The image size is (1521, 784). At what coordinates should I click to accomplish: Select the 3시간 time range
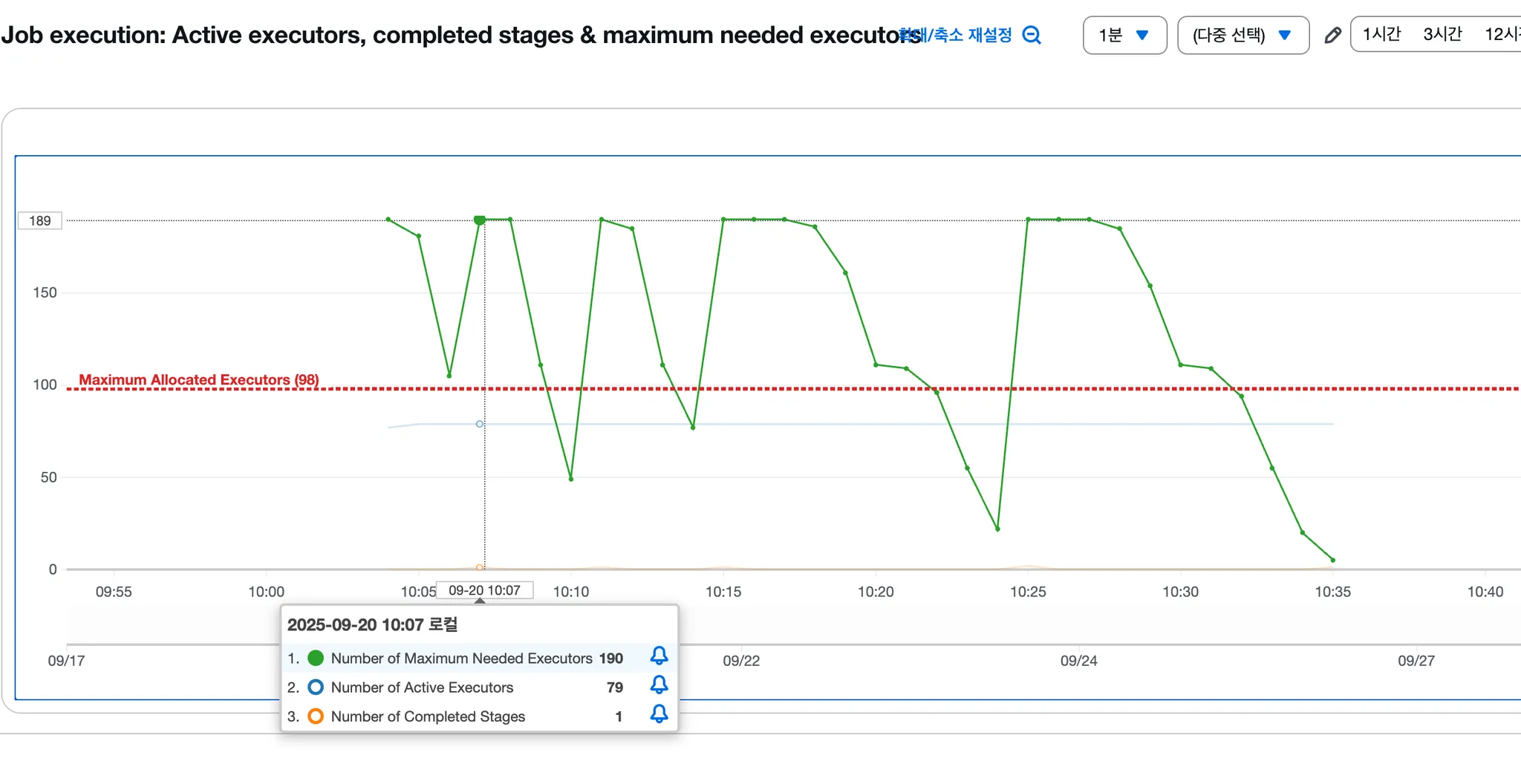point(1442,34)
